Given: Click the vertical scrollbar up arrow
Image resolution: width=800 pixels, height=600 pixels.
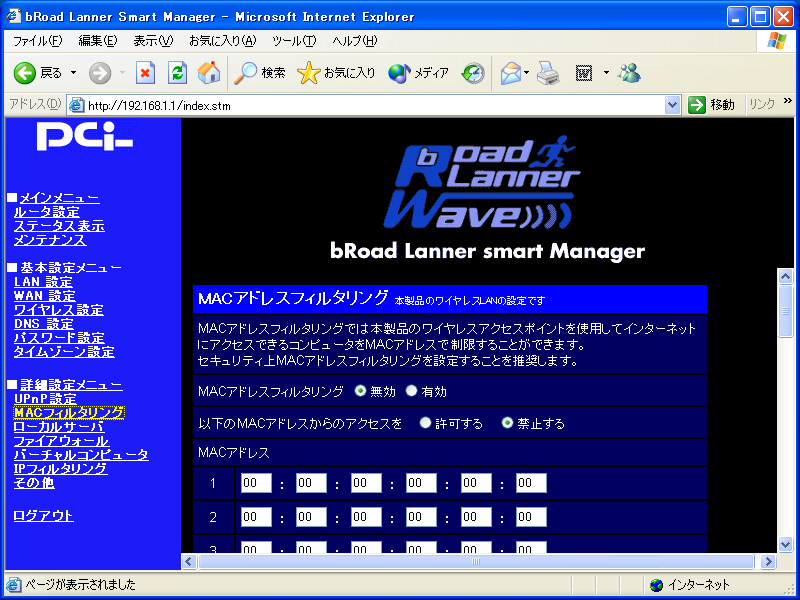Looking at the screenshot, I should click(785, 277).
